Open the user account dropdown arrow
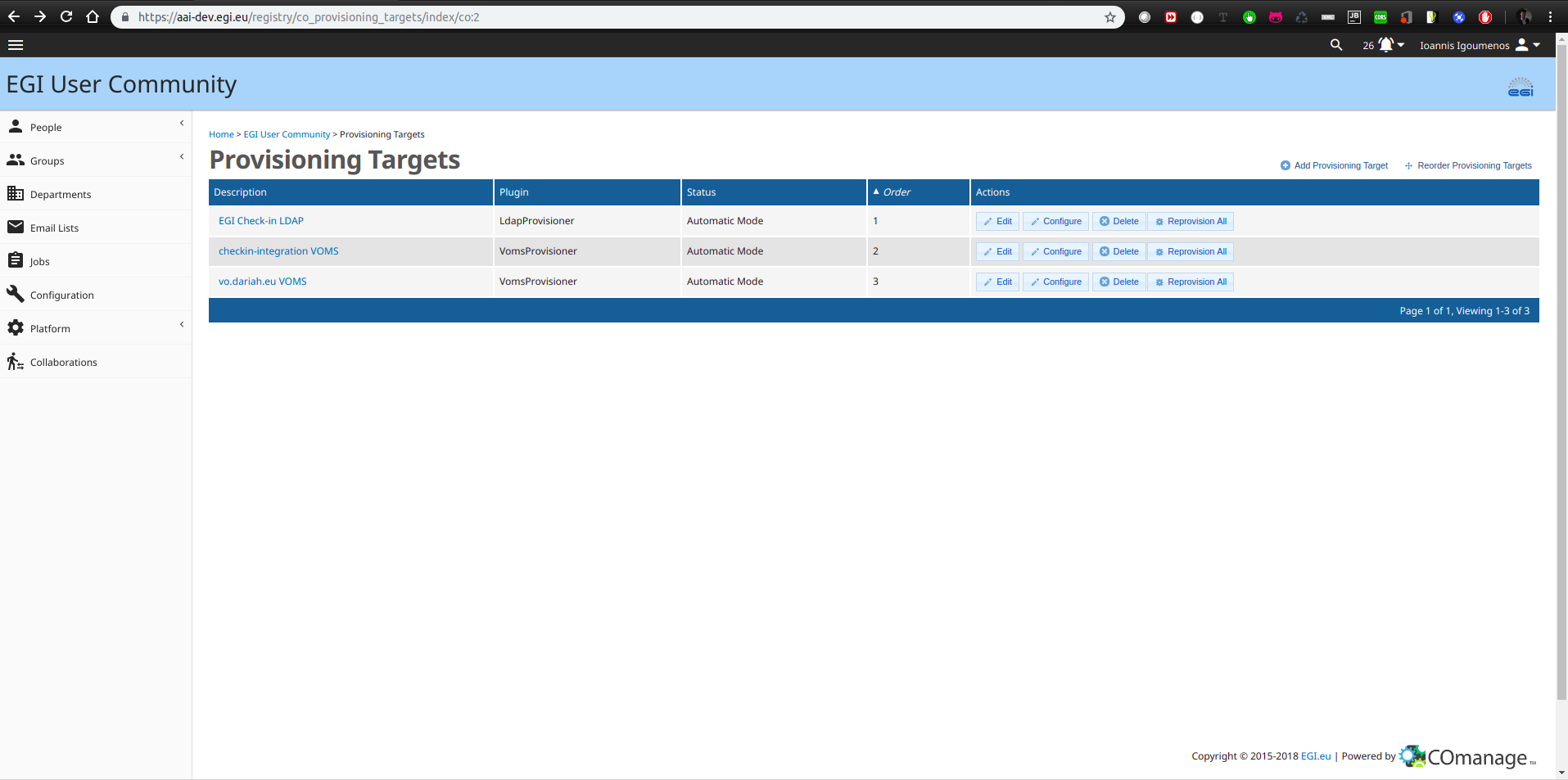 pyautogui.click(x=1537, y=45)
